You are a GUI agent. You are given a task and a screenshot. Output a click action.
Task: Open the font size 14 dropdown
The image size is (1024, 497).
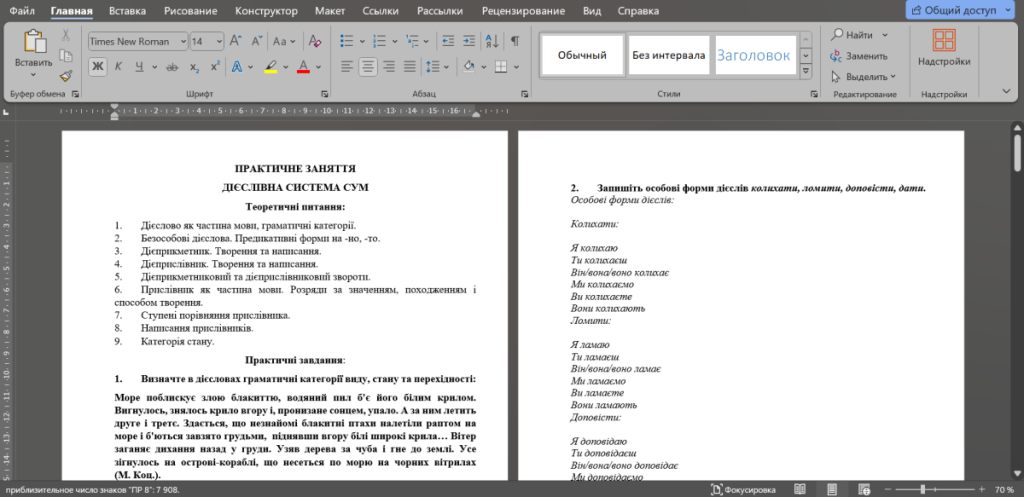(218, 42)
